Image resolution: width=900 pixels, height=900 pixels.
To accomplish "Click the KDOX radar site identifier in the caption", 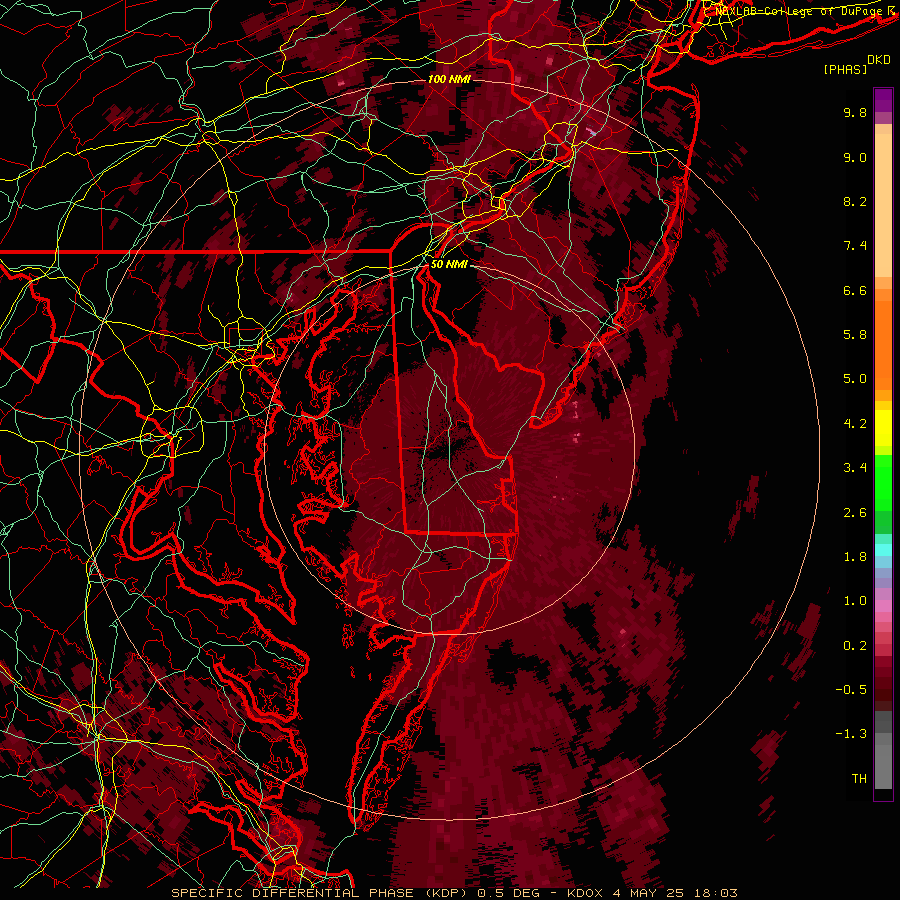I will [585, 893].
